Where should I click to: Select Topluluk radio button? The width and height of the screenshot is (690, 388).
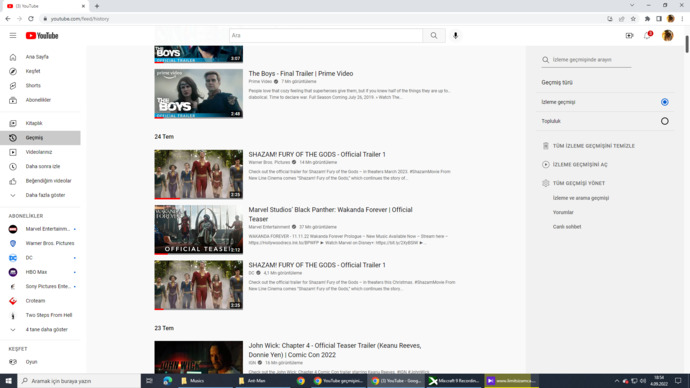click(664, 121)
